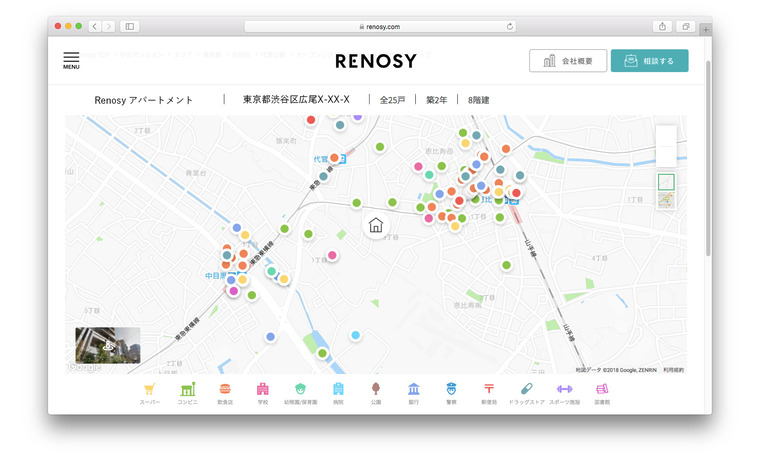
Task: Select the supermarket (スーパー) cart icon
Action: click(x=149, y=390)
